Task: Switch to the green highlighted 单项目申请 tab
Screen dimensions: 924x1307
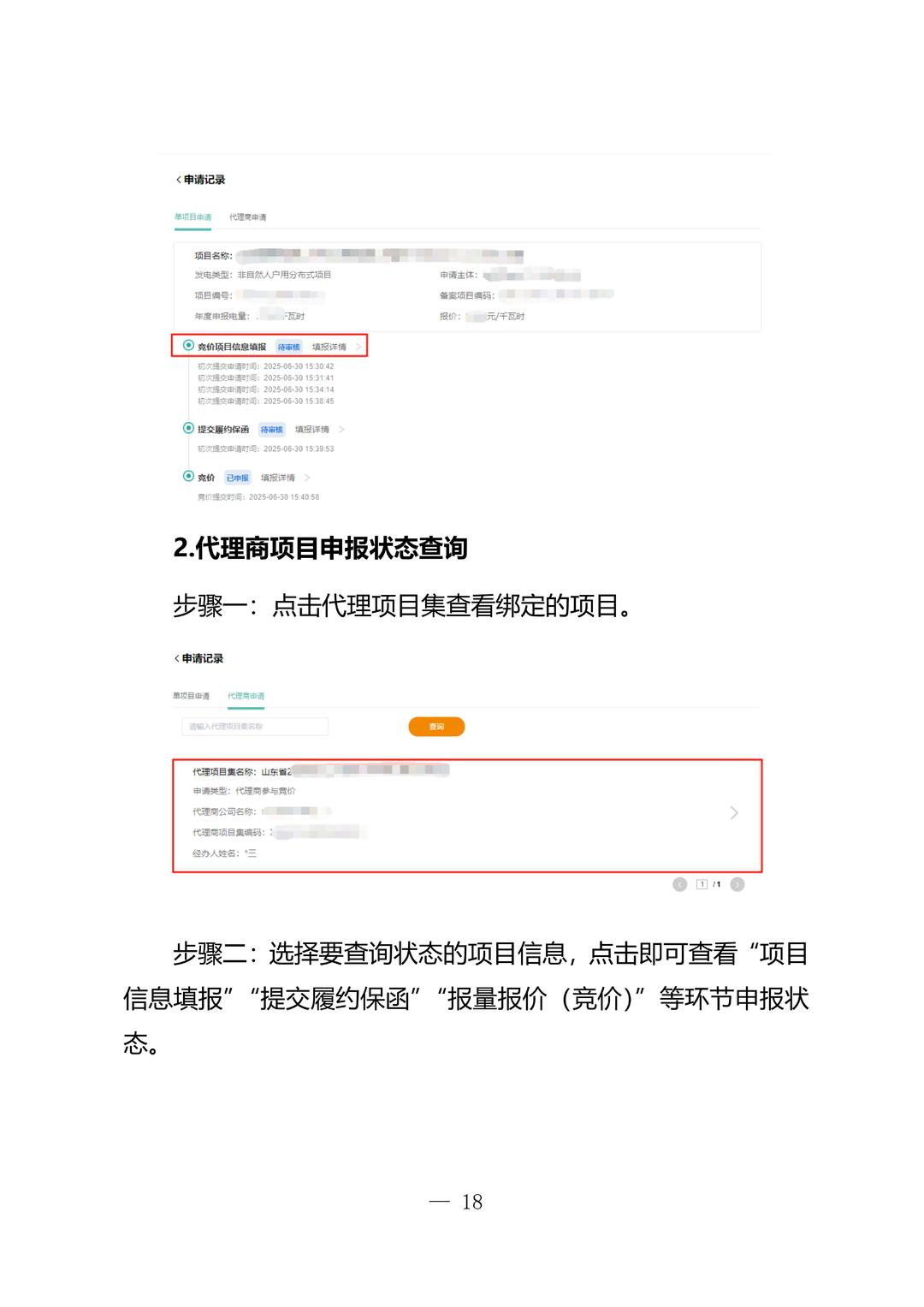Action: click(193, 217)
